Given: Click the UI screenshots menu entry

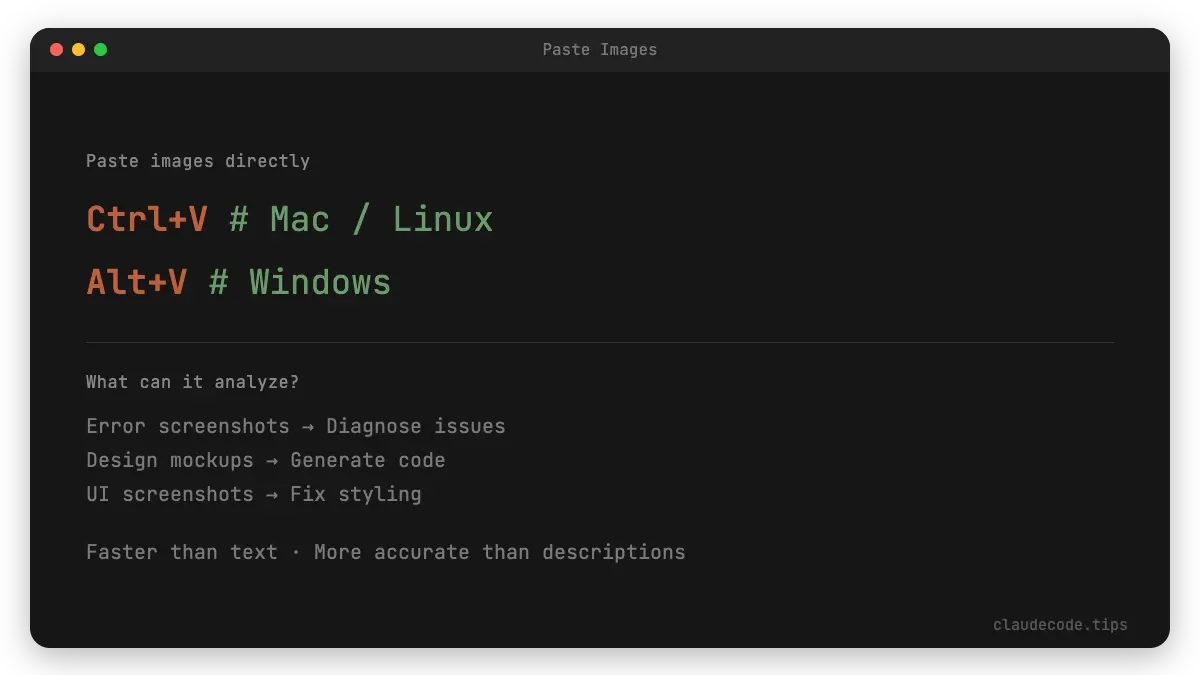Looking at the screenshot, I should [x=170, y=494].
